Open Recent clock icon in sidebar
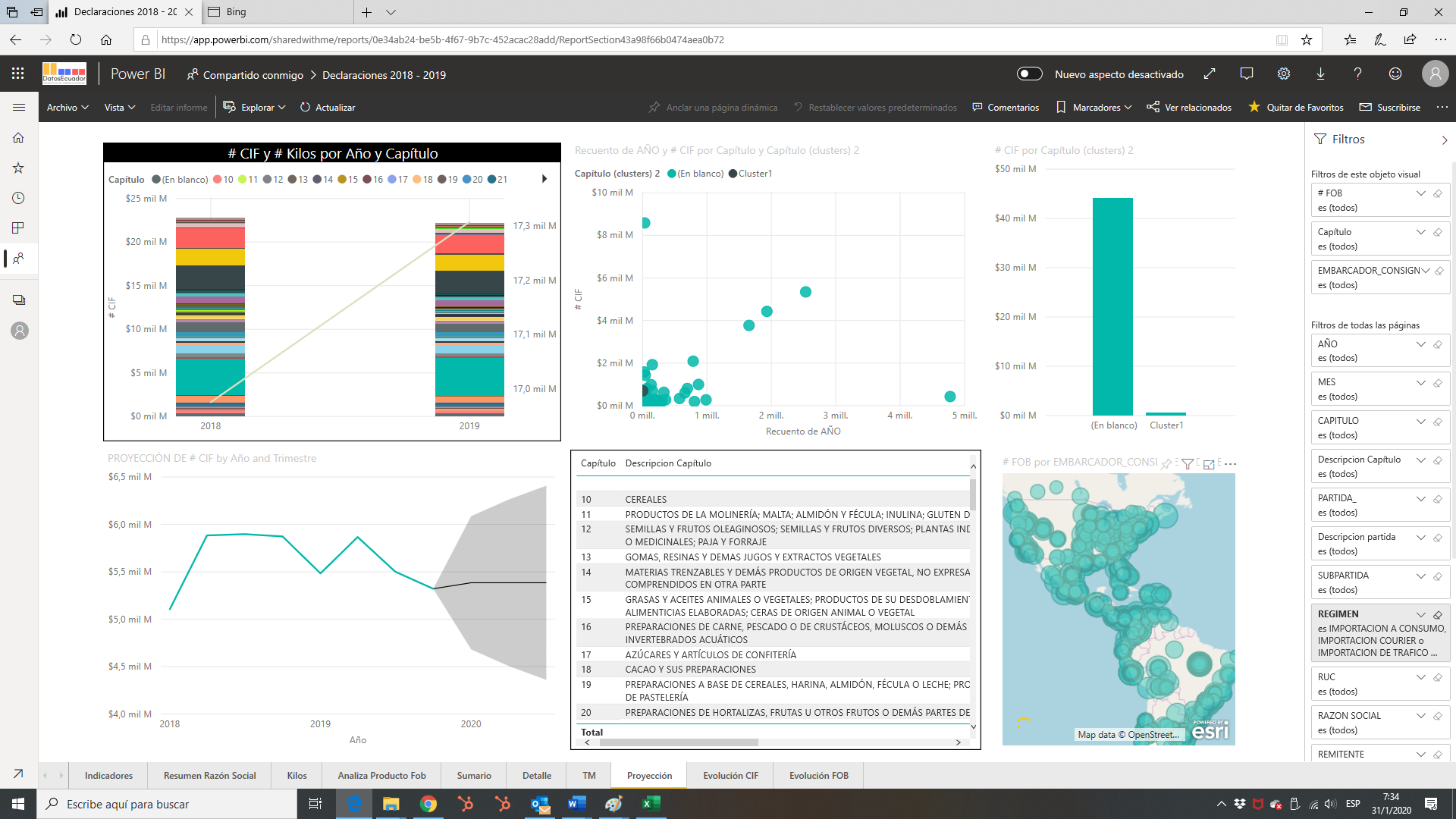 [x=19, y=198]
